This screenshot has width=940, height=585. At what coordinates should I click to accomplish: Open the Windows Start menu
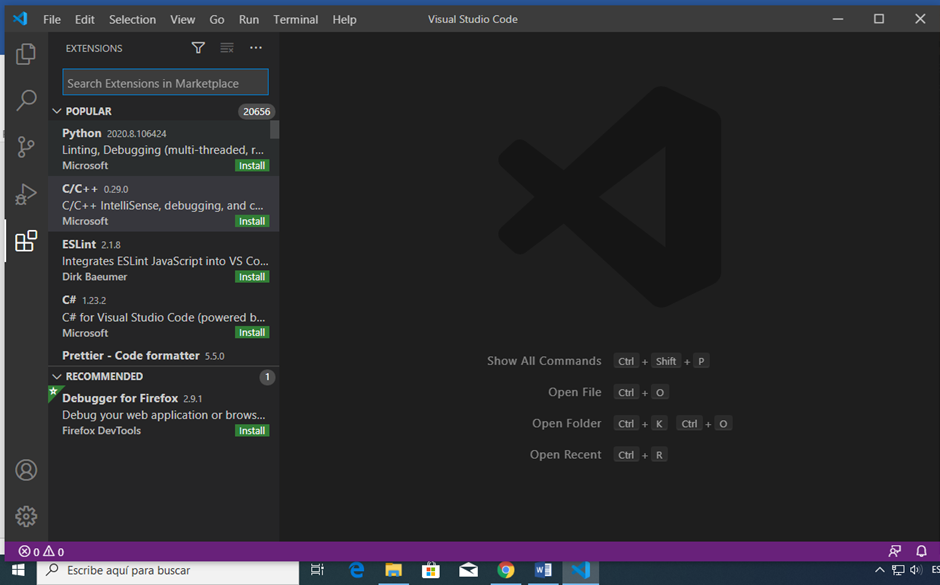point(18,570)
